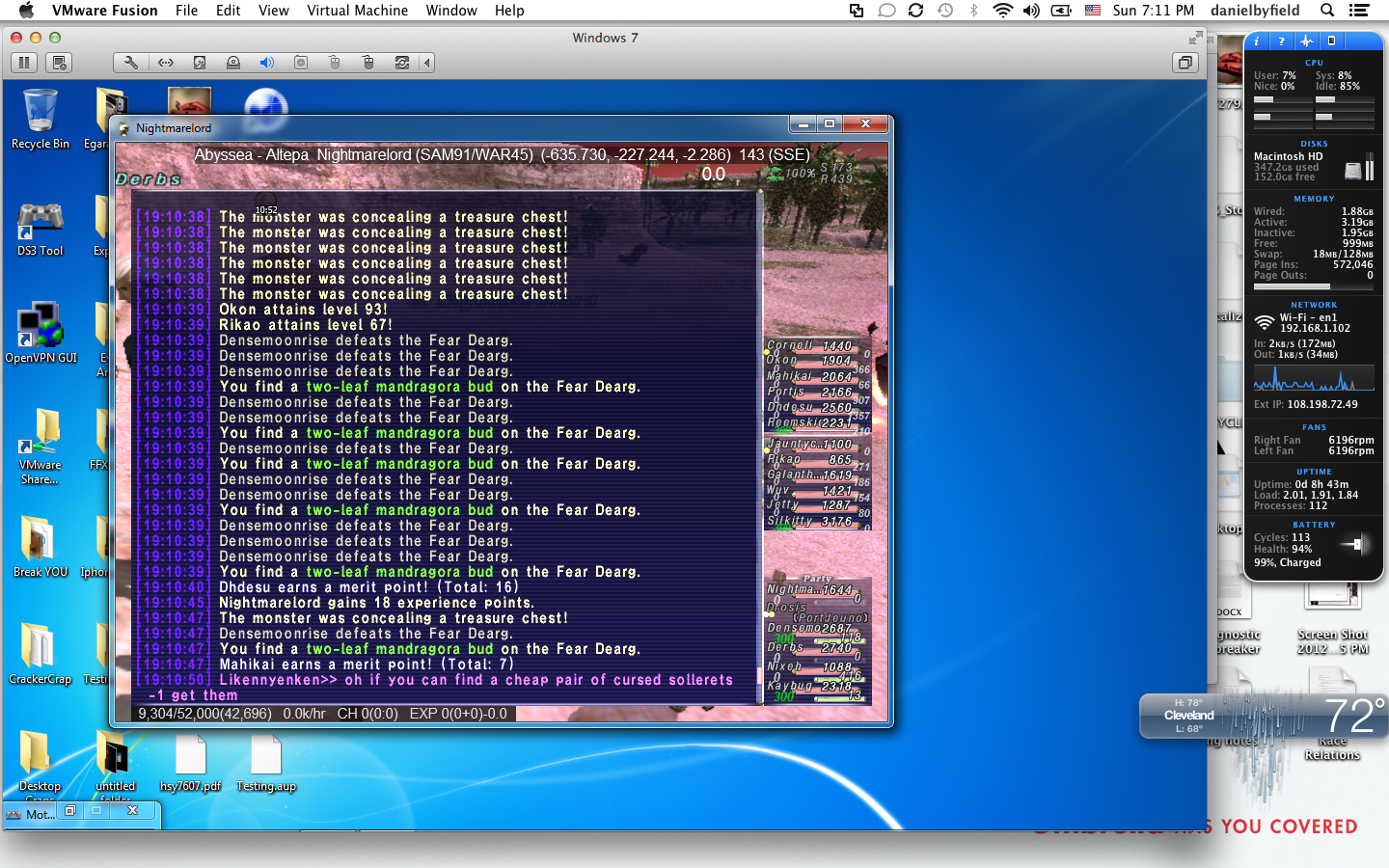This screenshot has height=868, width=1389.
Task: Pause the Windows 7 virtual machine
Action: tap(24, 63)
